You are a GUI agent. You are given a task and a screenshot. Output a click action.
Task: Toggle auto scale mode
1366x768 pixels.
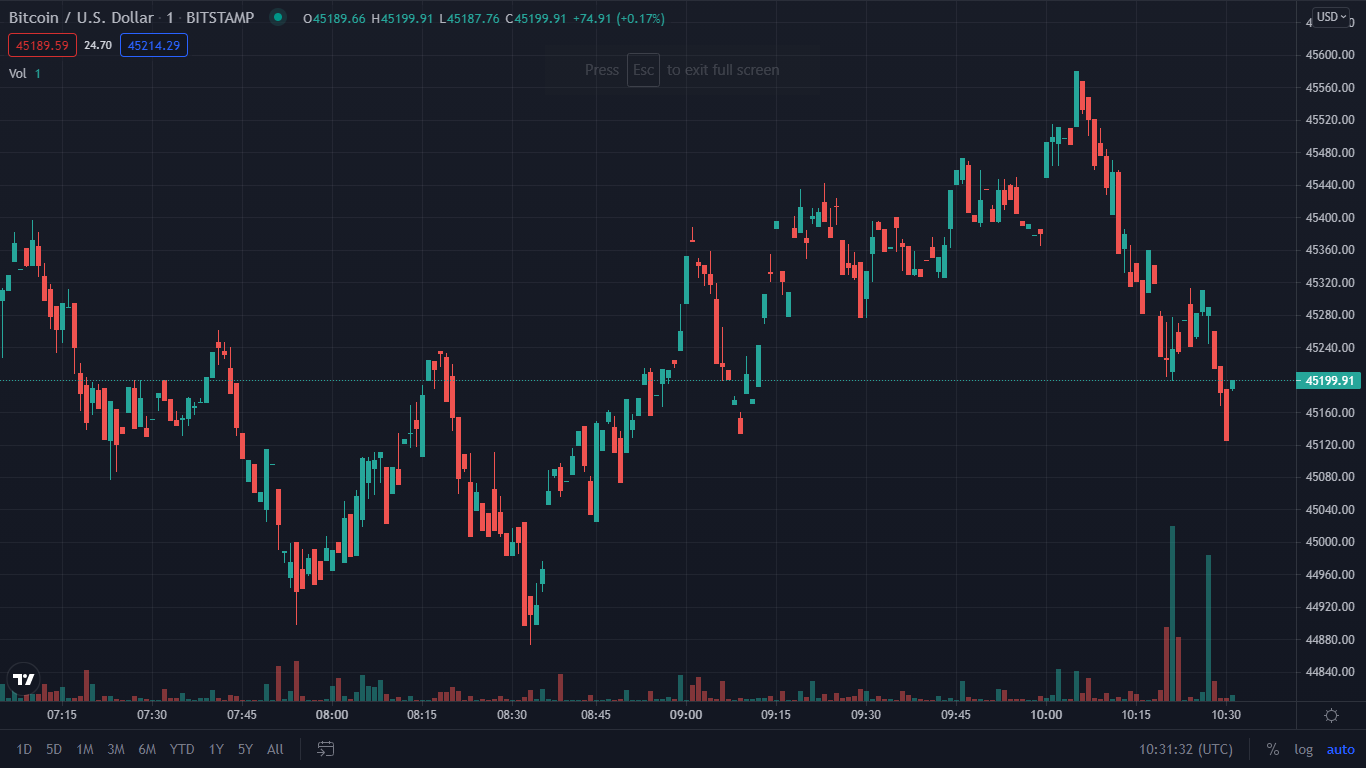tap(1340, 749)
